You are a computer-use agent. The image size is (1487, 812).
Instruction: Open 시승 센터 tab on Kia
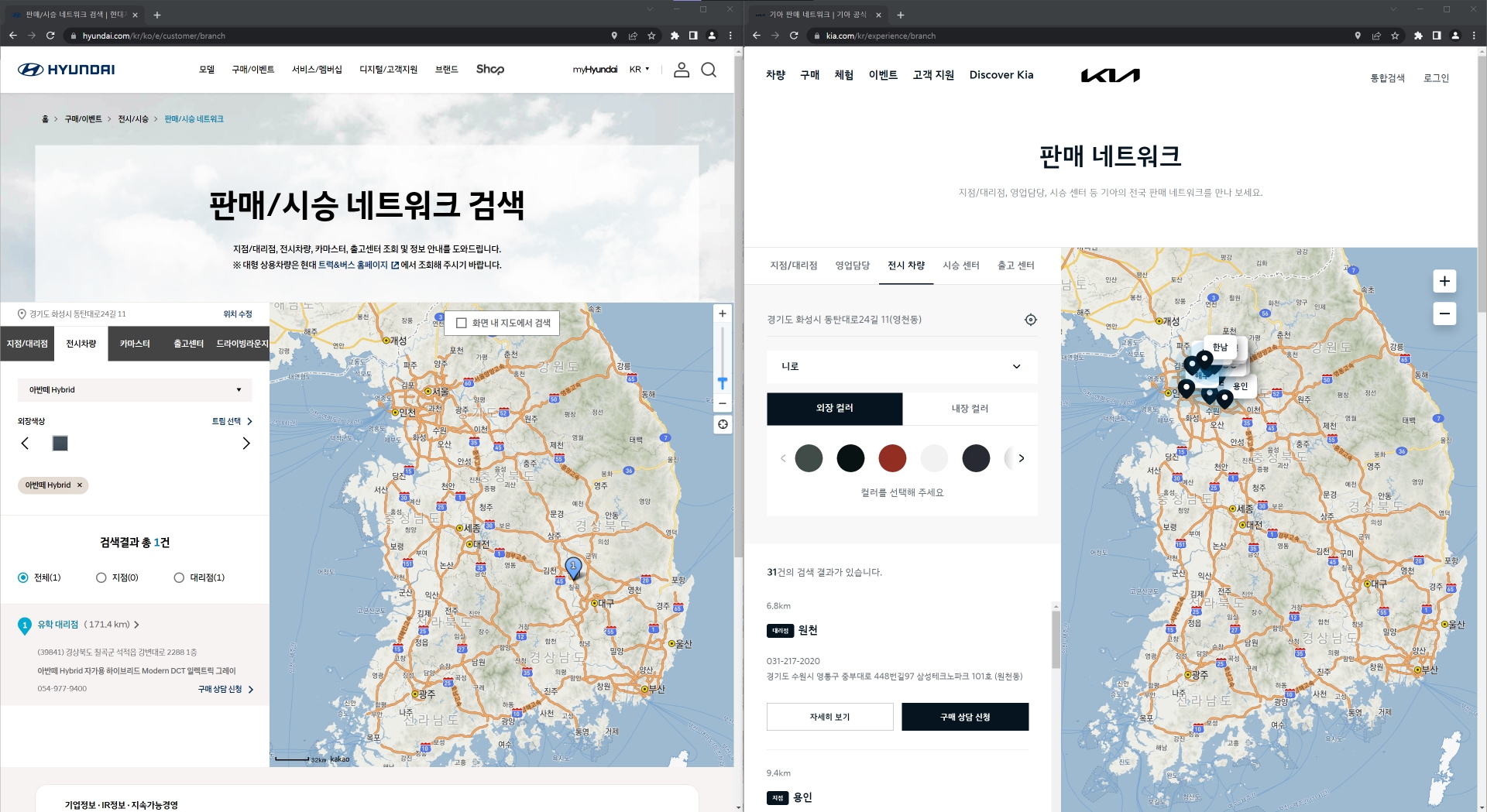coord(961,266)
